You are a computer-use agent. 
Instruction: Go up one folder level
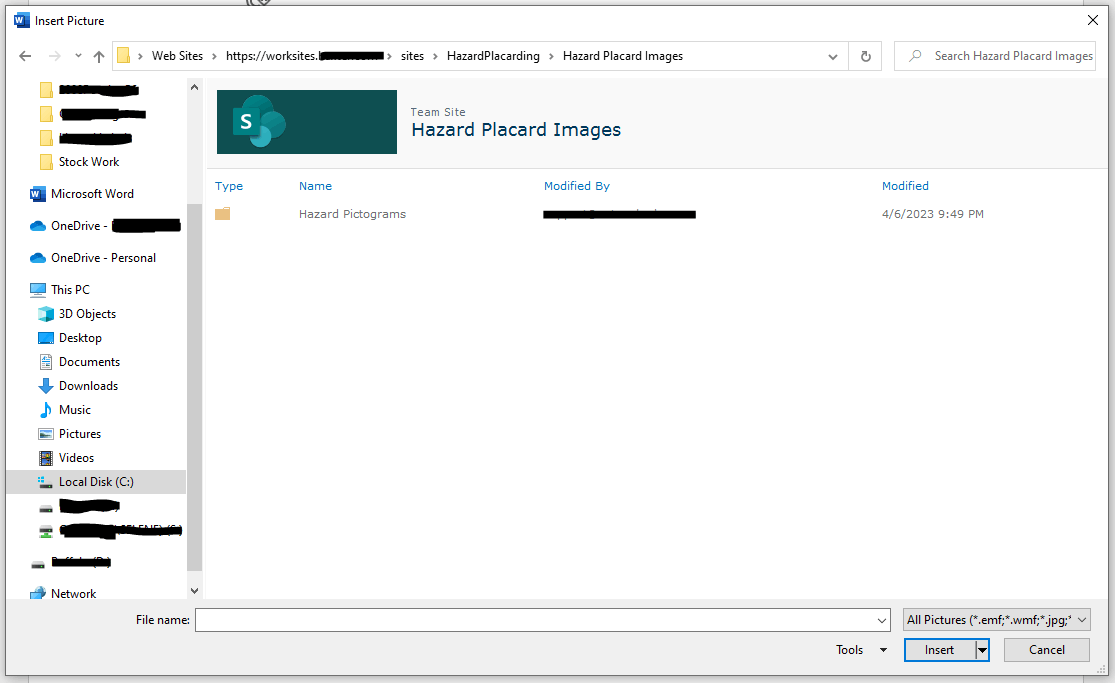(x=99, y=56)
